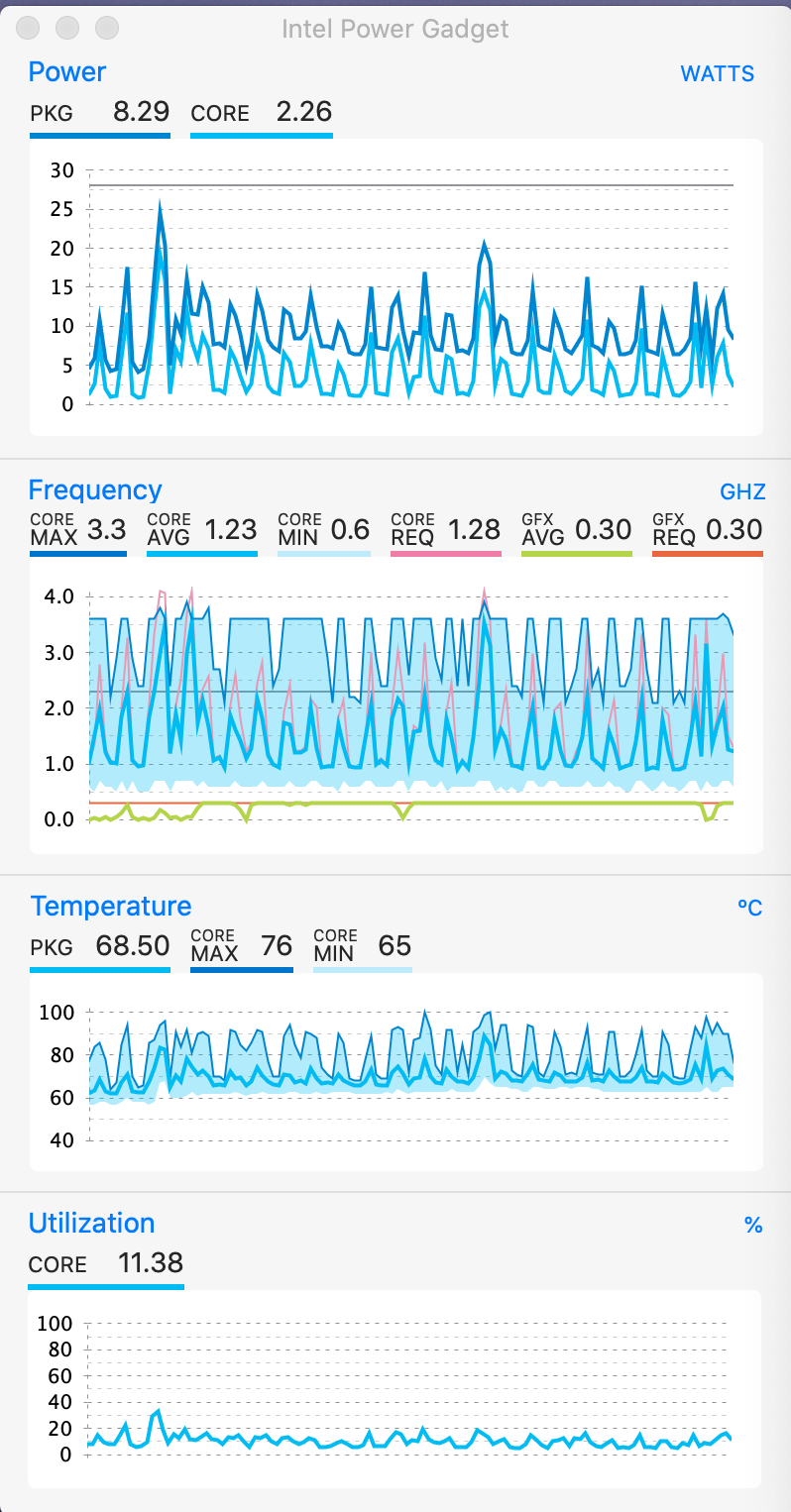Click the Temperature section heading
Viewport: 791px width, 1512px height.
[x=111, y=906]
